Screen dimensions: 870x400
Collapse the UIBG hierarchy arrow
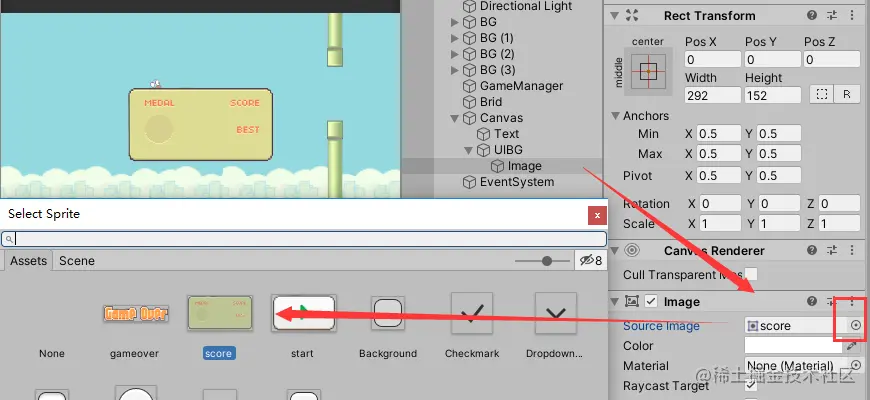[468, 150]
